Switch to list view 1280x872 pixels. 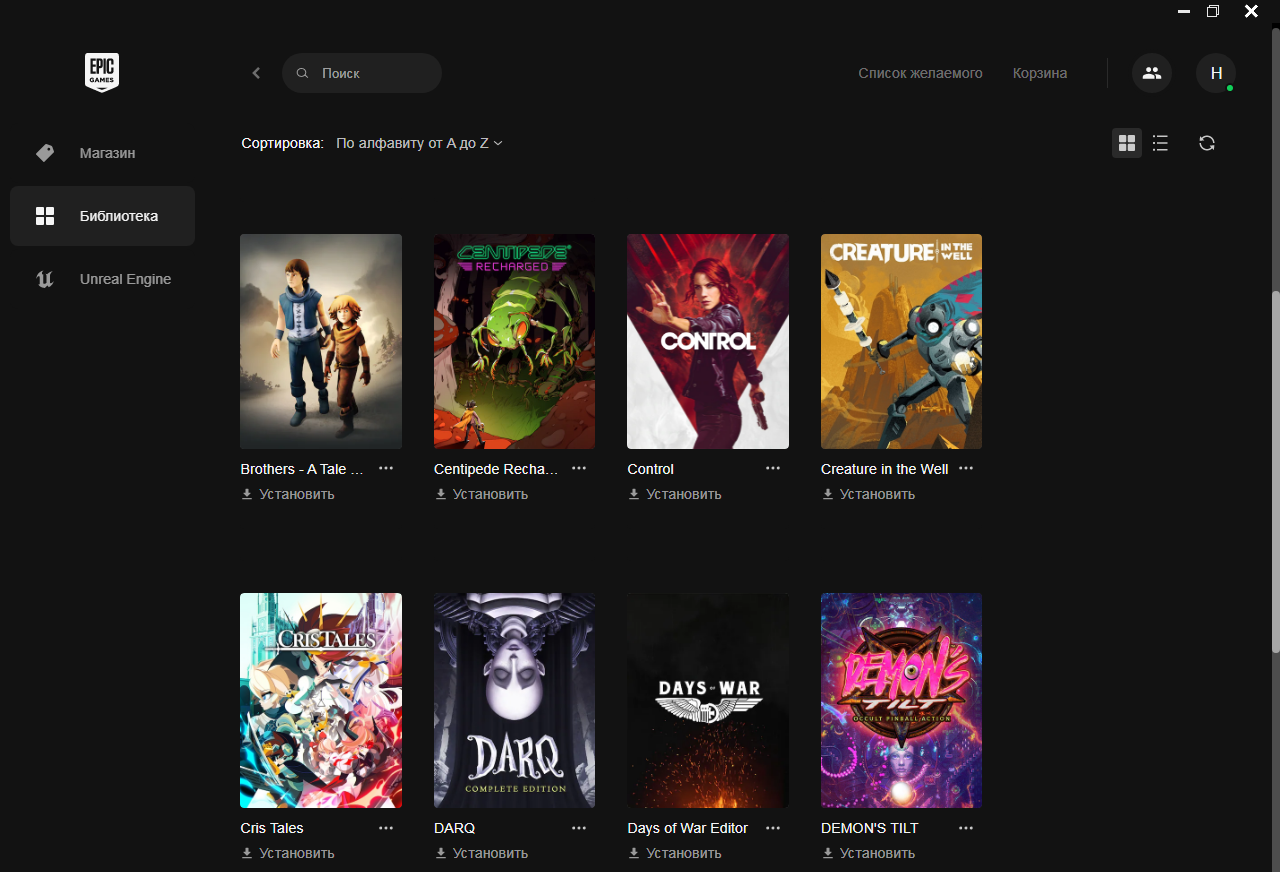point(1160,143)
